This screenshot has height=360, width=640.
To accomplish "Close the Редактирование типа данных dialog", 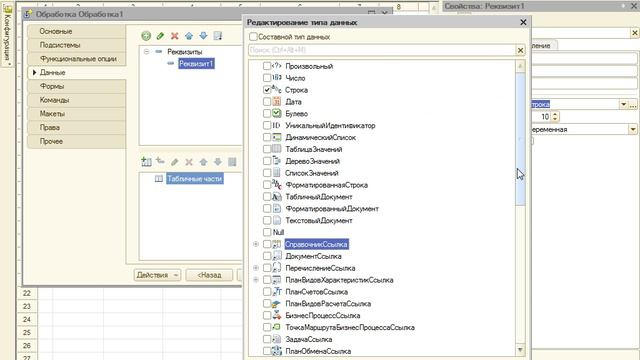I will coord(523,22).
